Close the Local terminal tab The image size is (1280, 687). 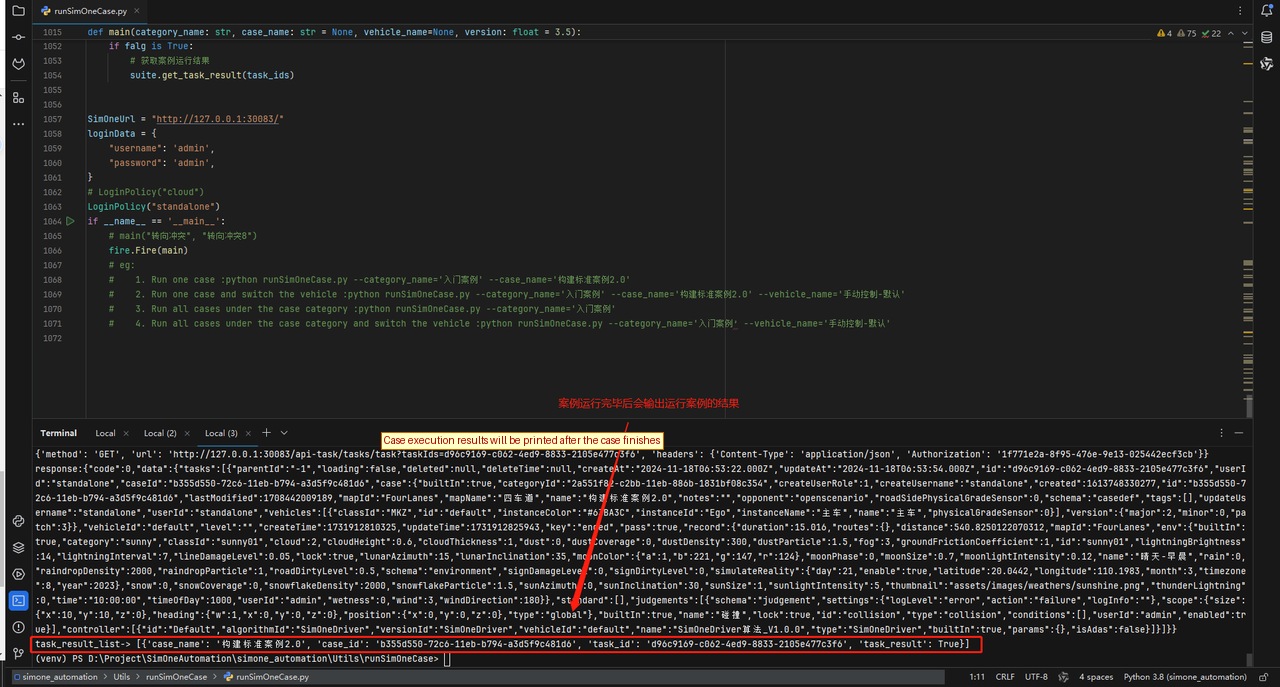[x=126, y=433]
